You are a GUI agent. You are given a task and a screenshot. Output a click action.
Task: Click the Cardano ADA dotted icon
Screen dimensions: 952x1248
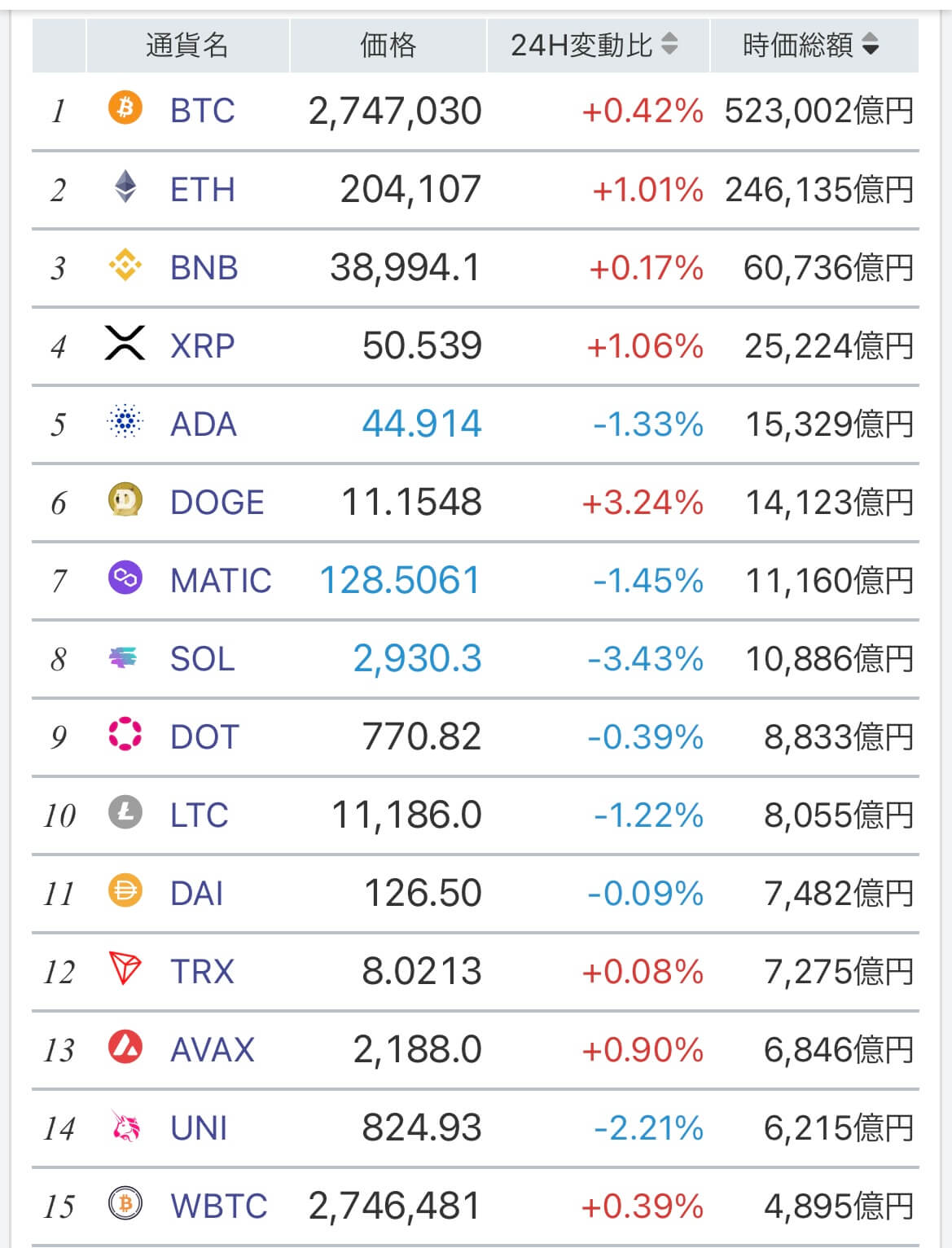pos(125,422)
